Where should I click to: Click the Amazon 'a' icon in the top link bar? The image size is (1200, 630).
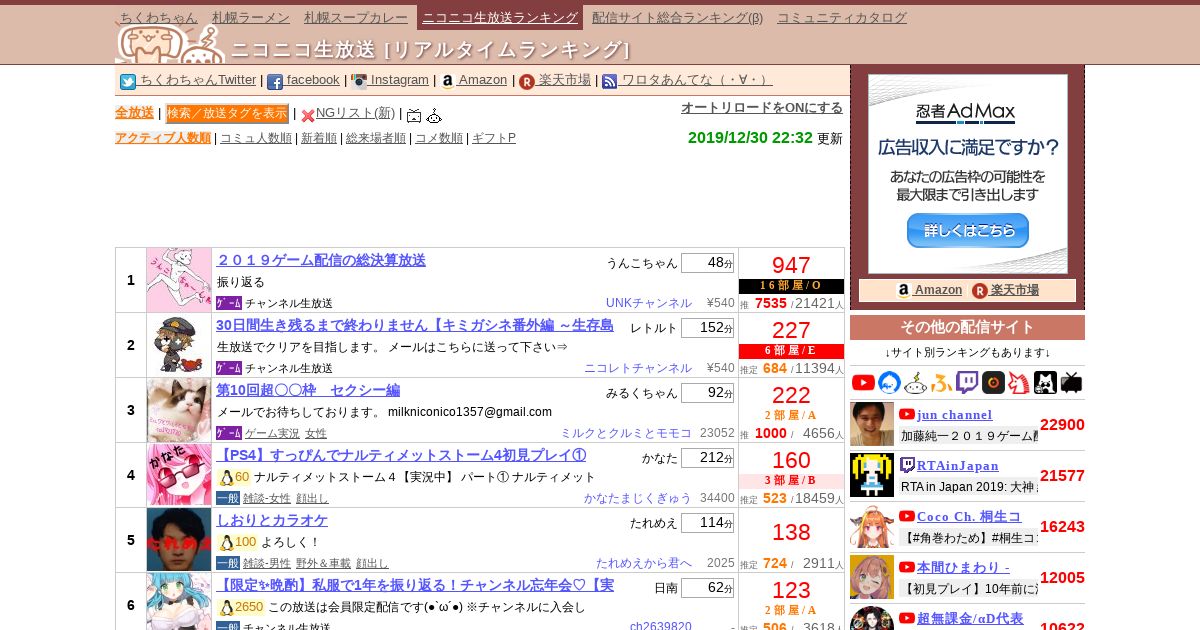point(447,82)
